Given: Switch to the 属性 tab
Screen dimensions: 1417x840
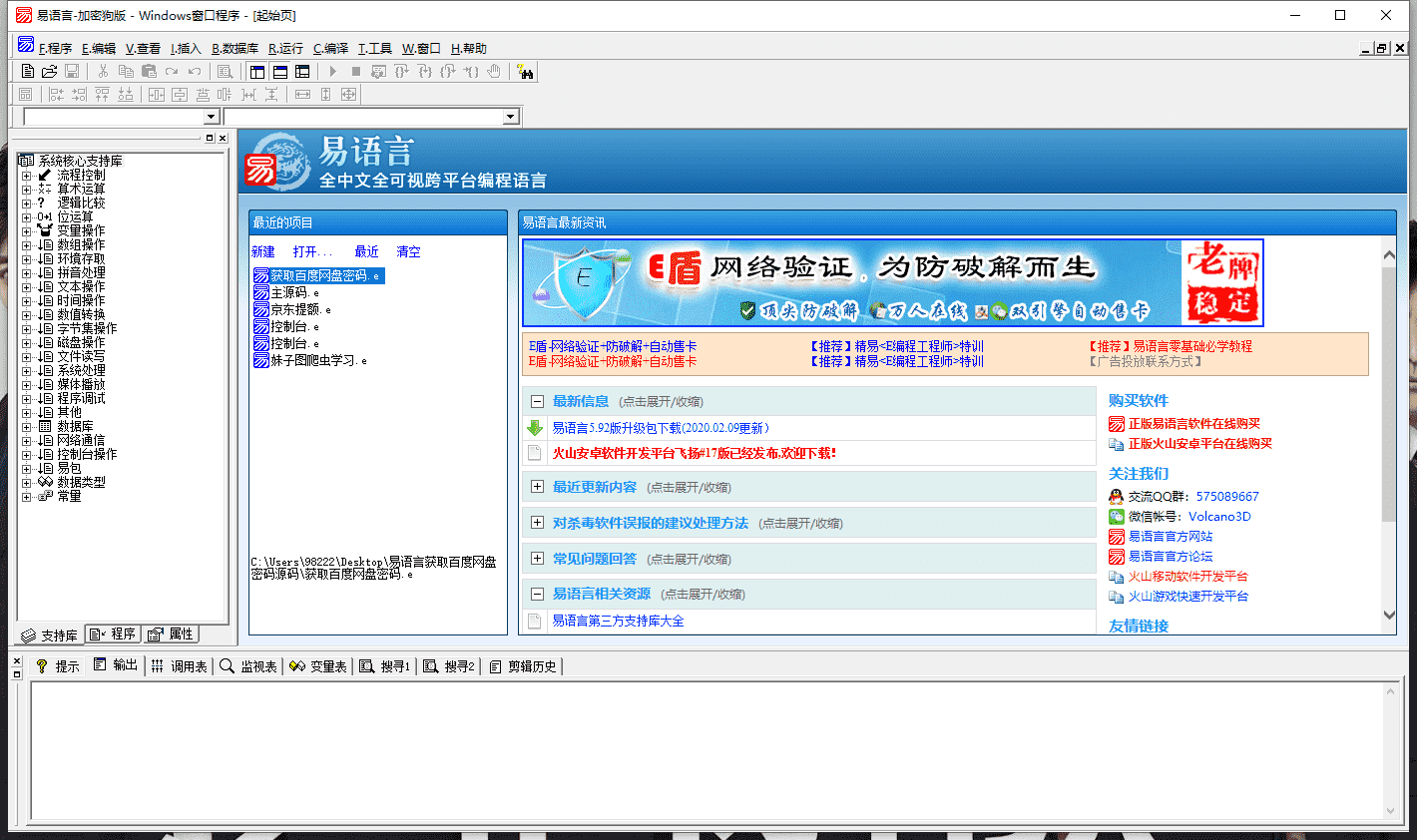Looking at the screenshot, I should click(x=171, y=634).
